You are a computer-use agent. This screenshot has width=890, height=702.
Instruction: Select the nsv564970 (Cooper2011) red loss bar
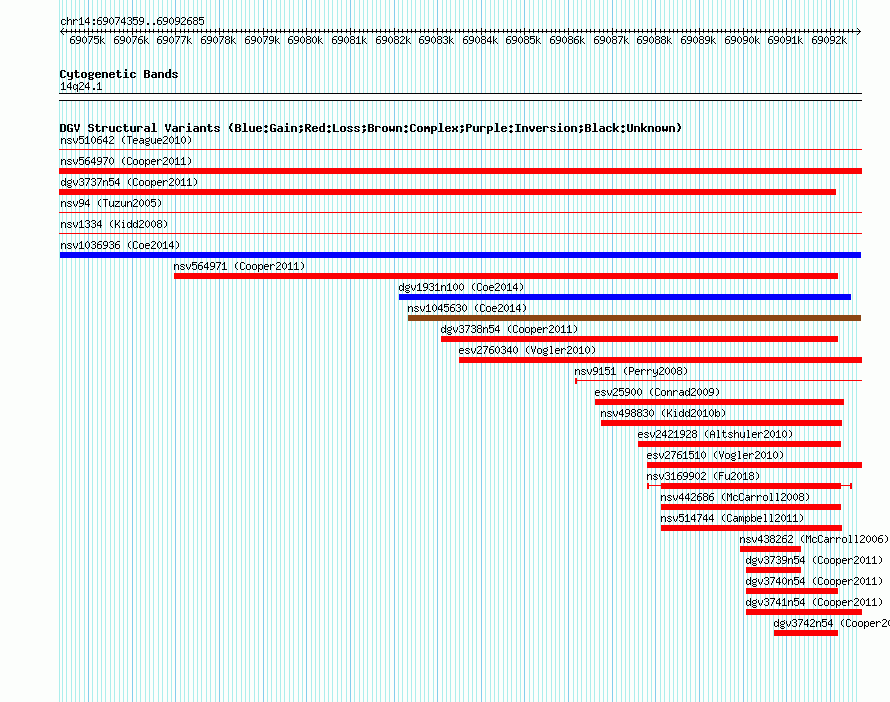click(460, 171)
